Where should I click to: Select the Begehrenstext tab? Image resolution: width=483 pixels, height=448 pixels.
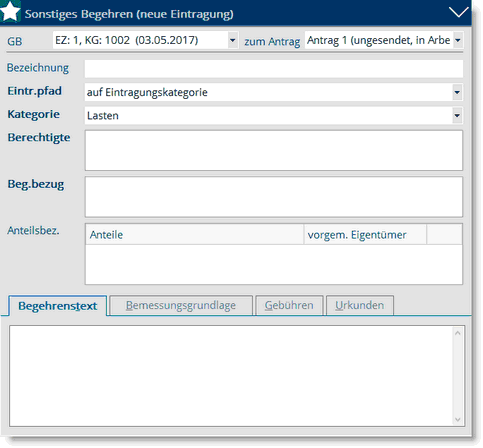[x=58, y=306]
